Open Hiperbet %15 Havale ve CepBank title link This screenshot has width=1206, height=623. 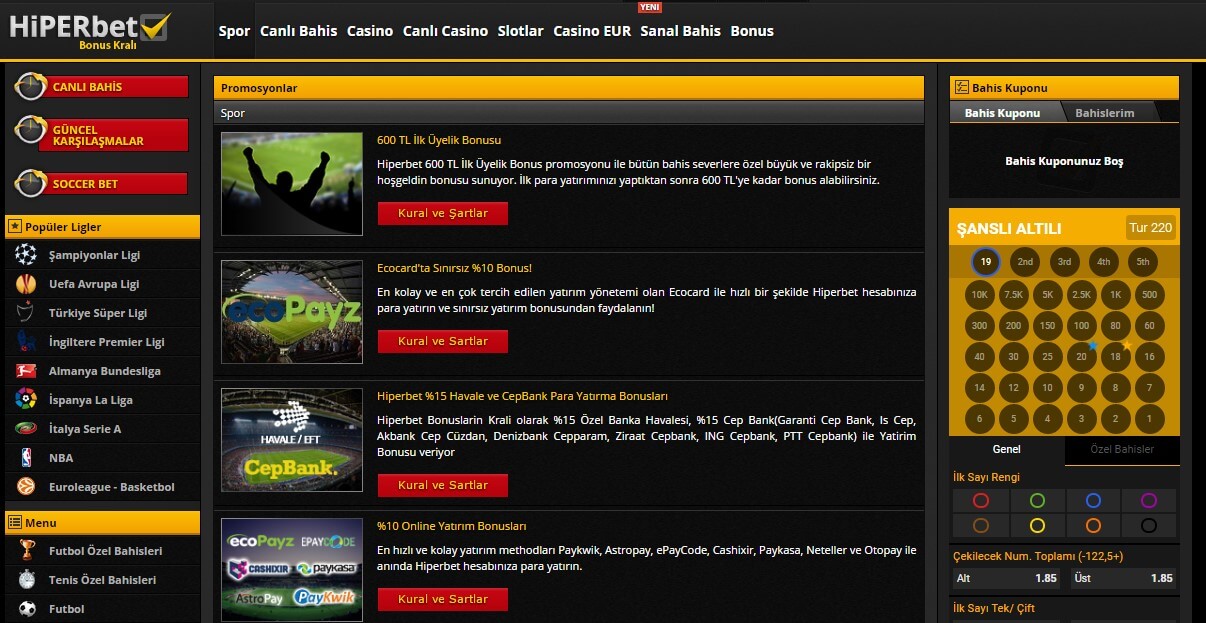pos(523,396)
